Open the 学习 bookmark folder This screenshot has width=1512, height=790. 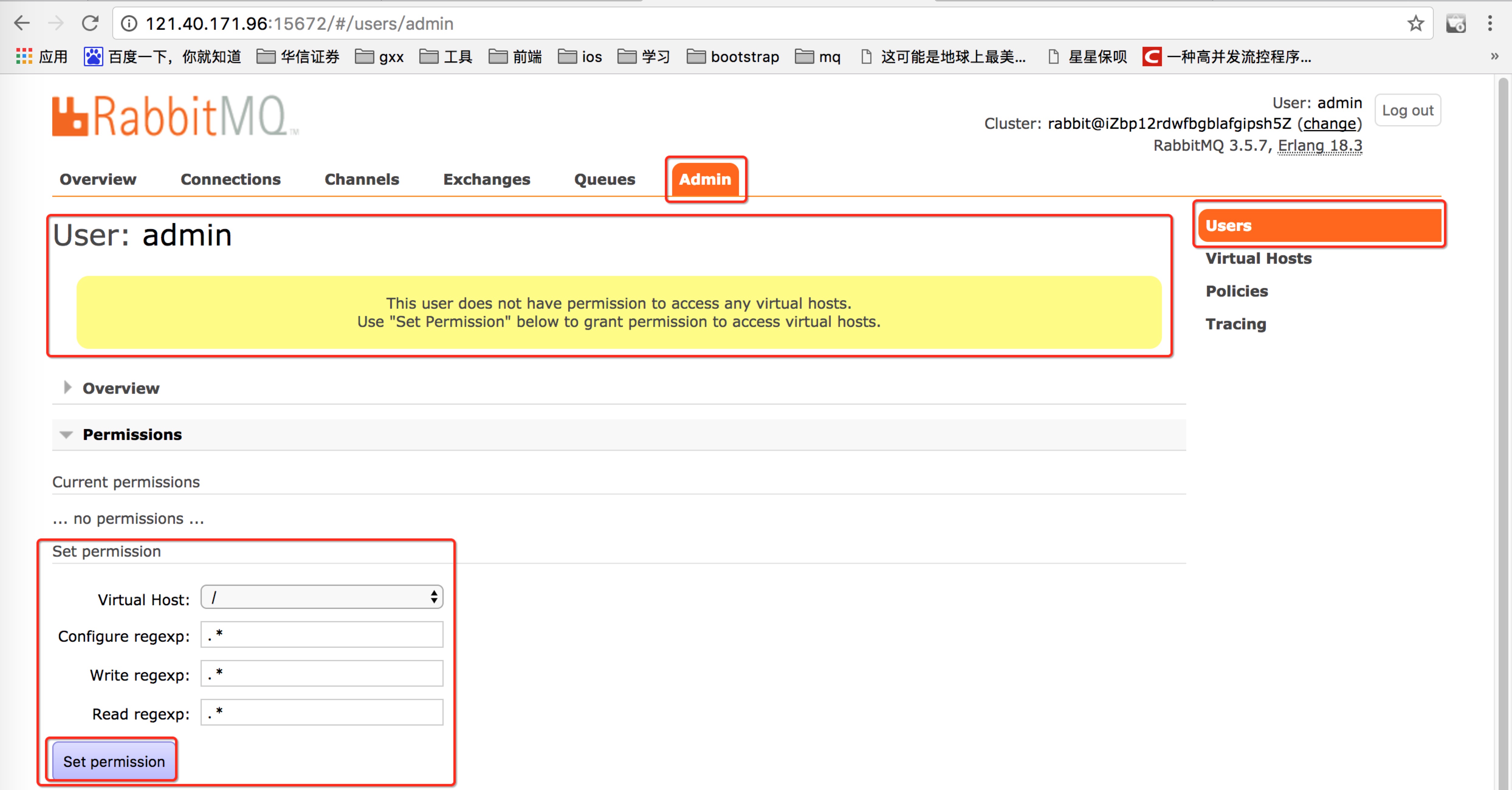643,57
